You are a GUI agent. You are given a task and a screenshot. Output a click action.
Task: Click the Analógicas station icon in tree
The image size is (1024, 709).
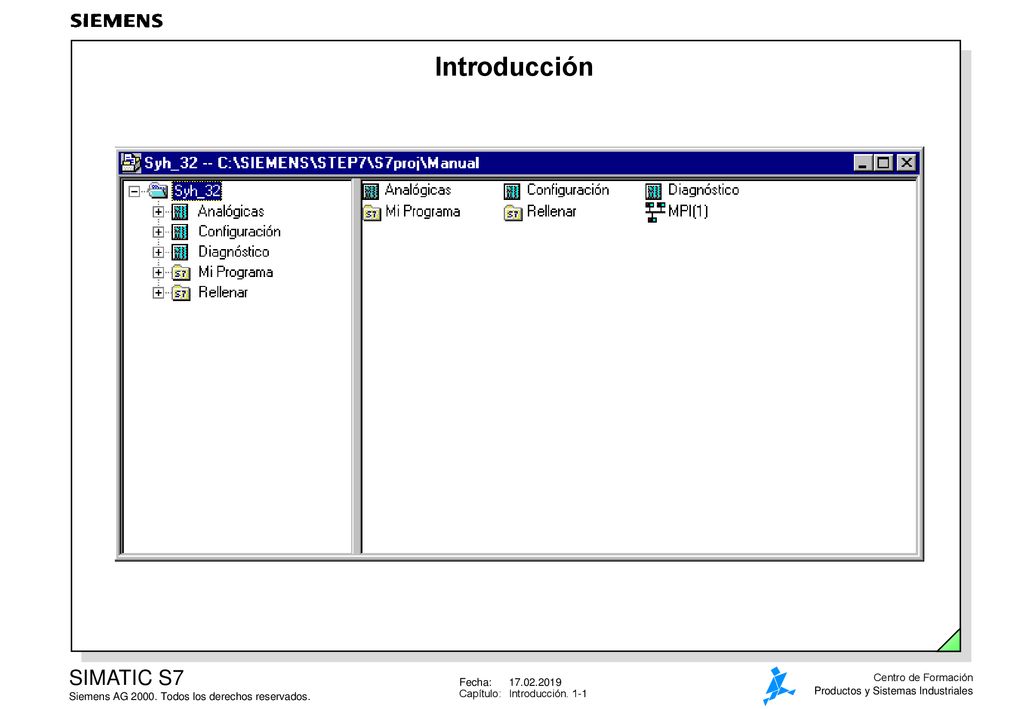180,212
